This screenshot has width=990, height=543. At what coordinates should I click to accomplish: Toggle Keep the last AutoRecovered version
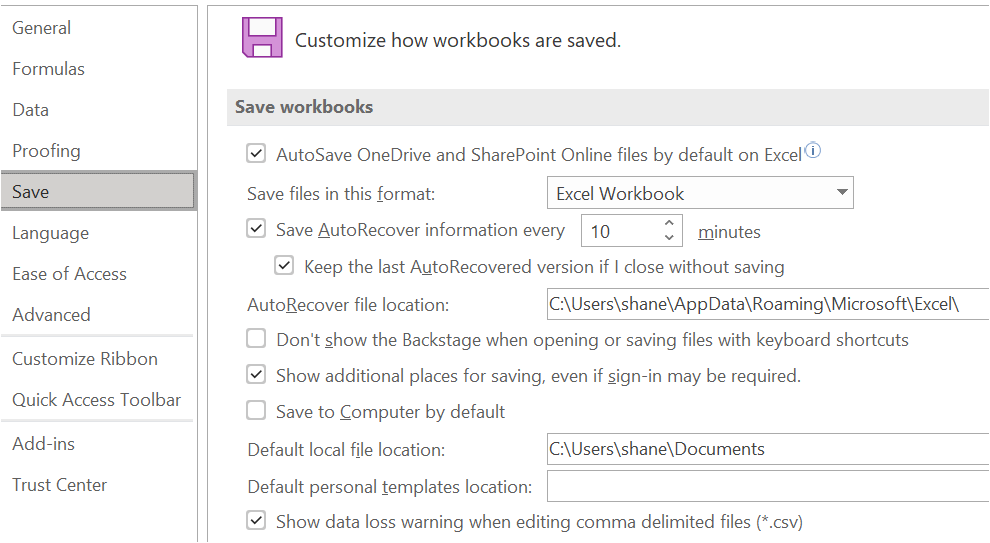284,265
